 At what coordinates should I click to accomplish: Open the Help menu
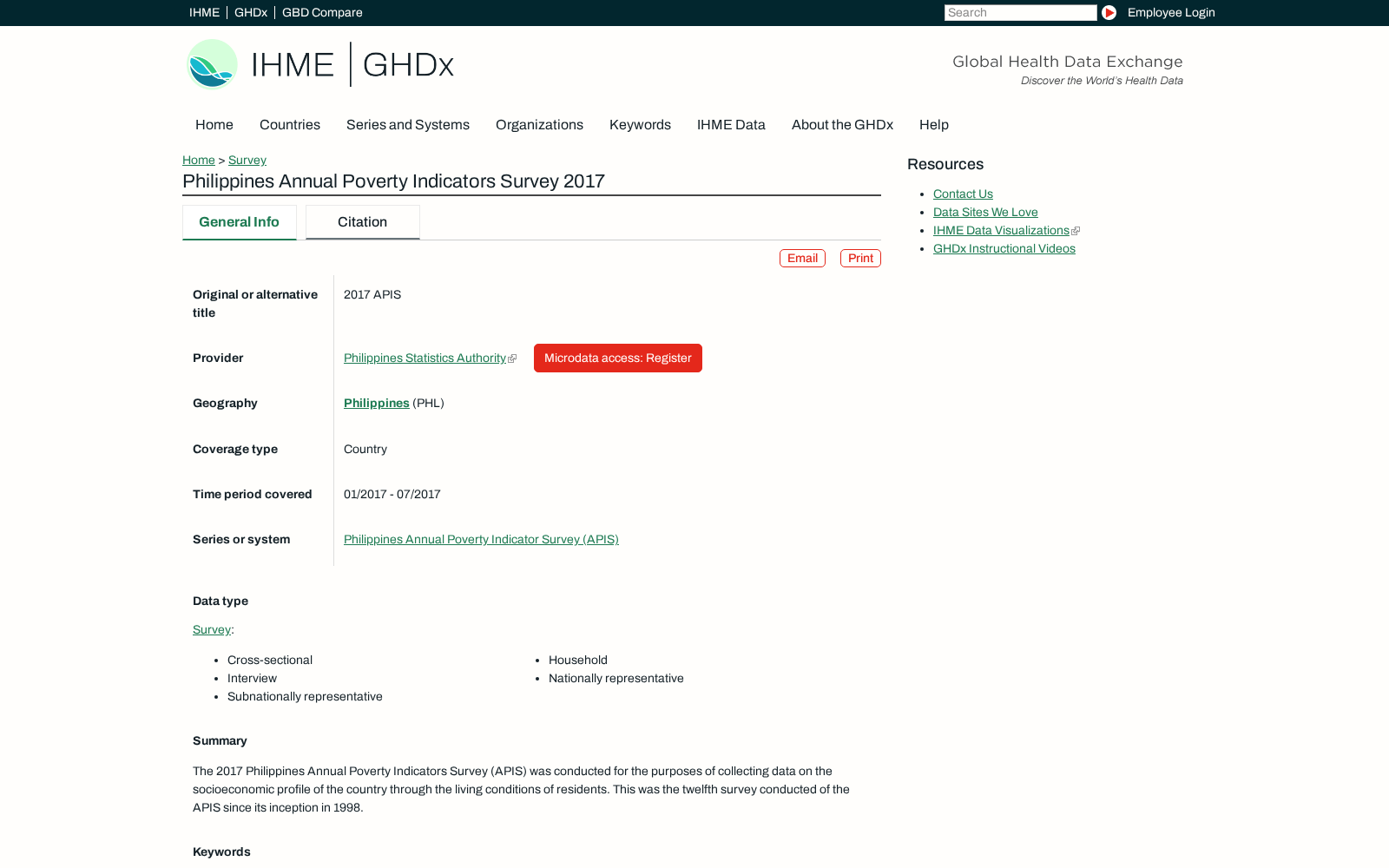pyautogui.click(x=934, y=125)
